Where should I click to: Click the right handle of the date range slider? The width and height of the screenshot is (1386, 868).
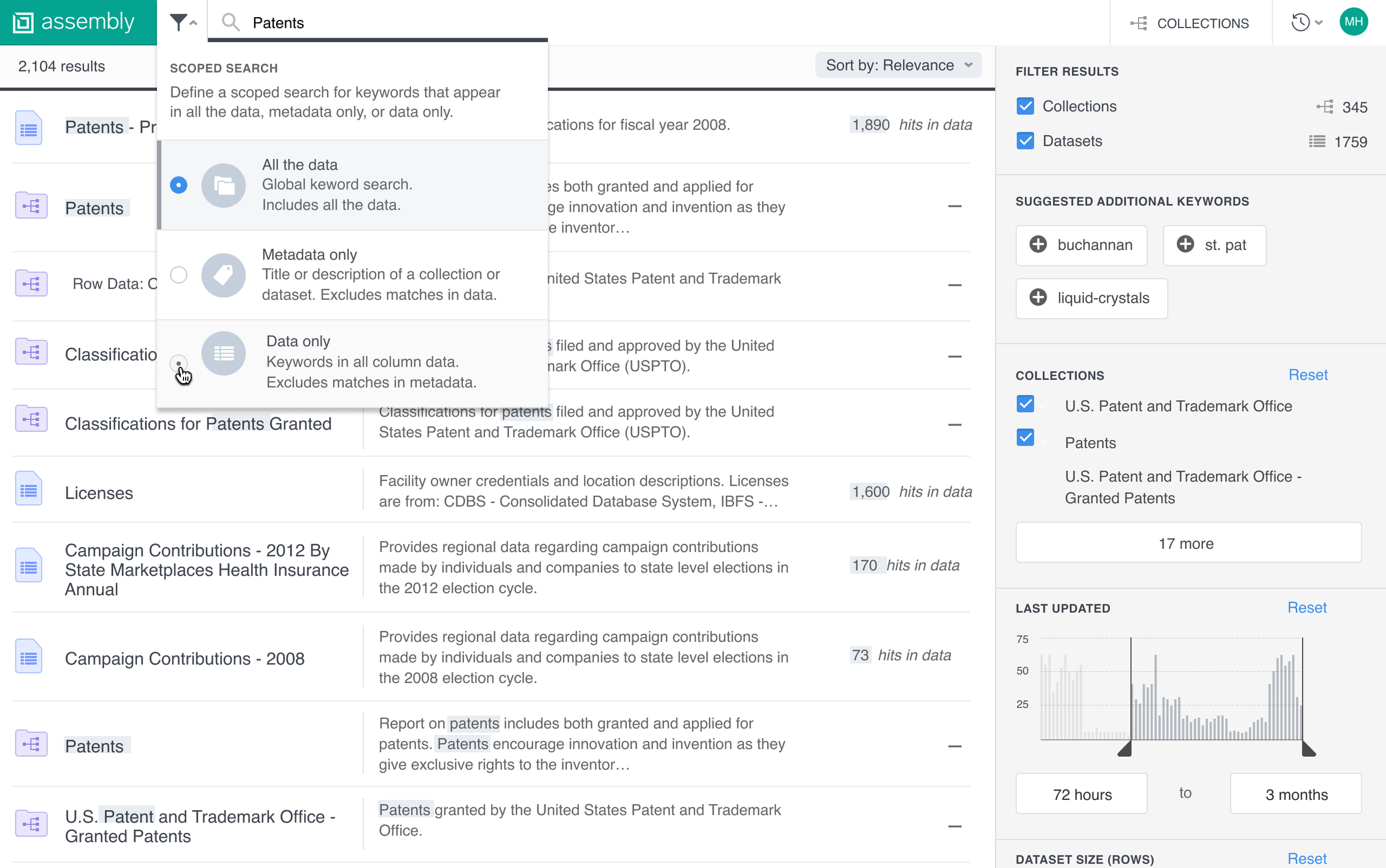click(1308, 749)
